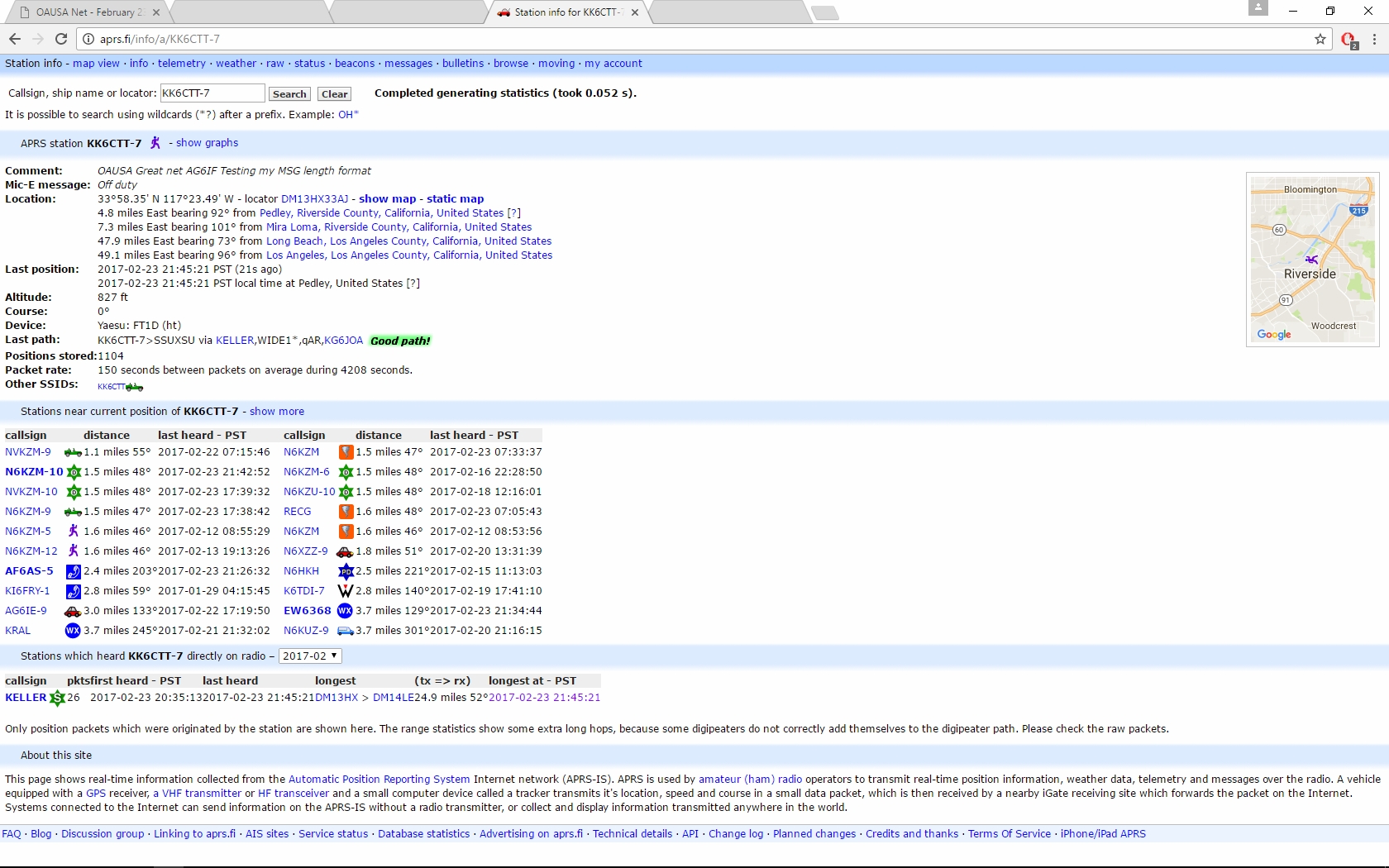This screenshot has height=868, width=1389.
Task: Click the blue icon beside AF6AS-5
Action: tap(73, 571)
